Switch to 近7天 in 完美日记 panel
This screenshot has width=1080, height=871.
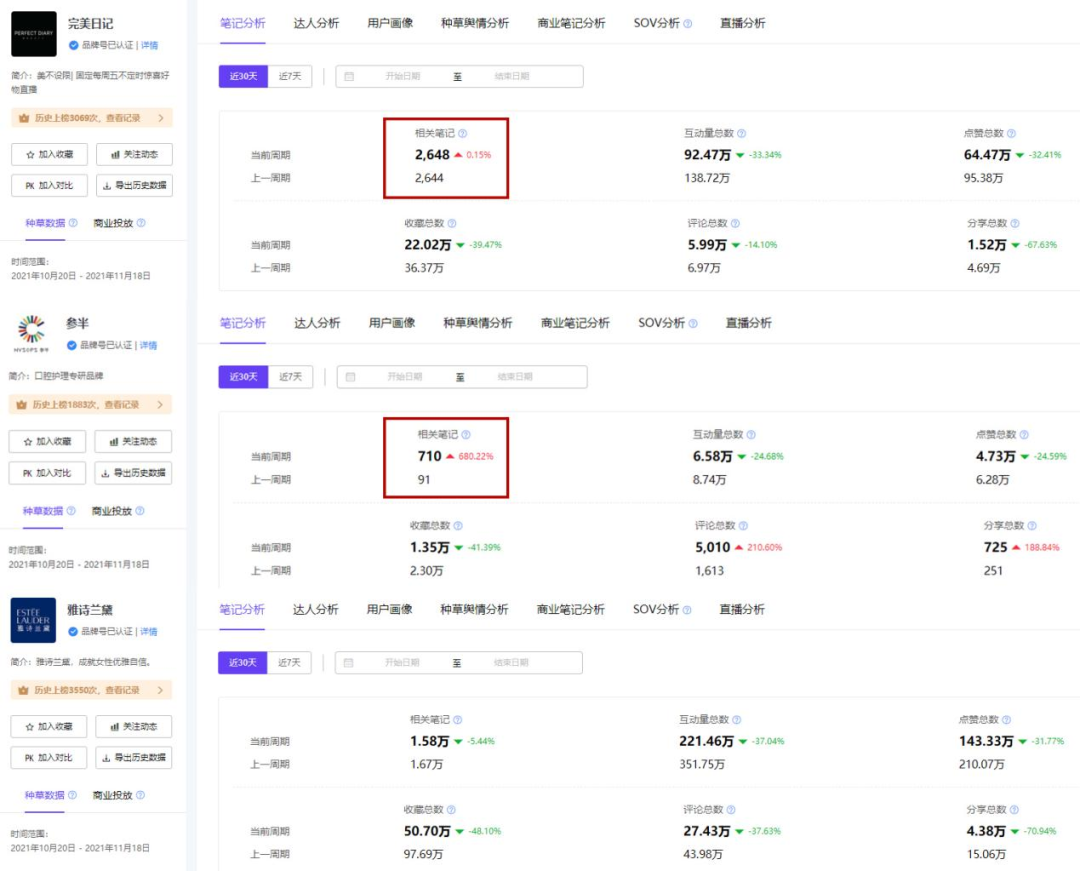(290, 76)
